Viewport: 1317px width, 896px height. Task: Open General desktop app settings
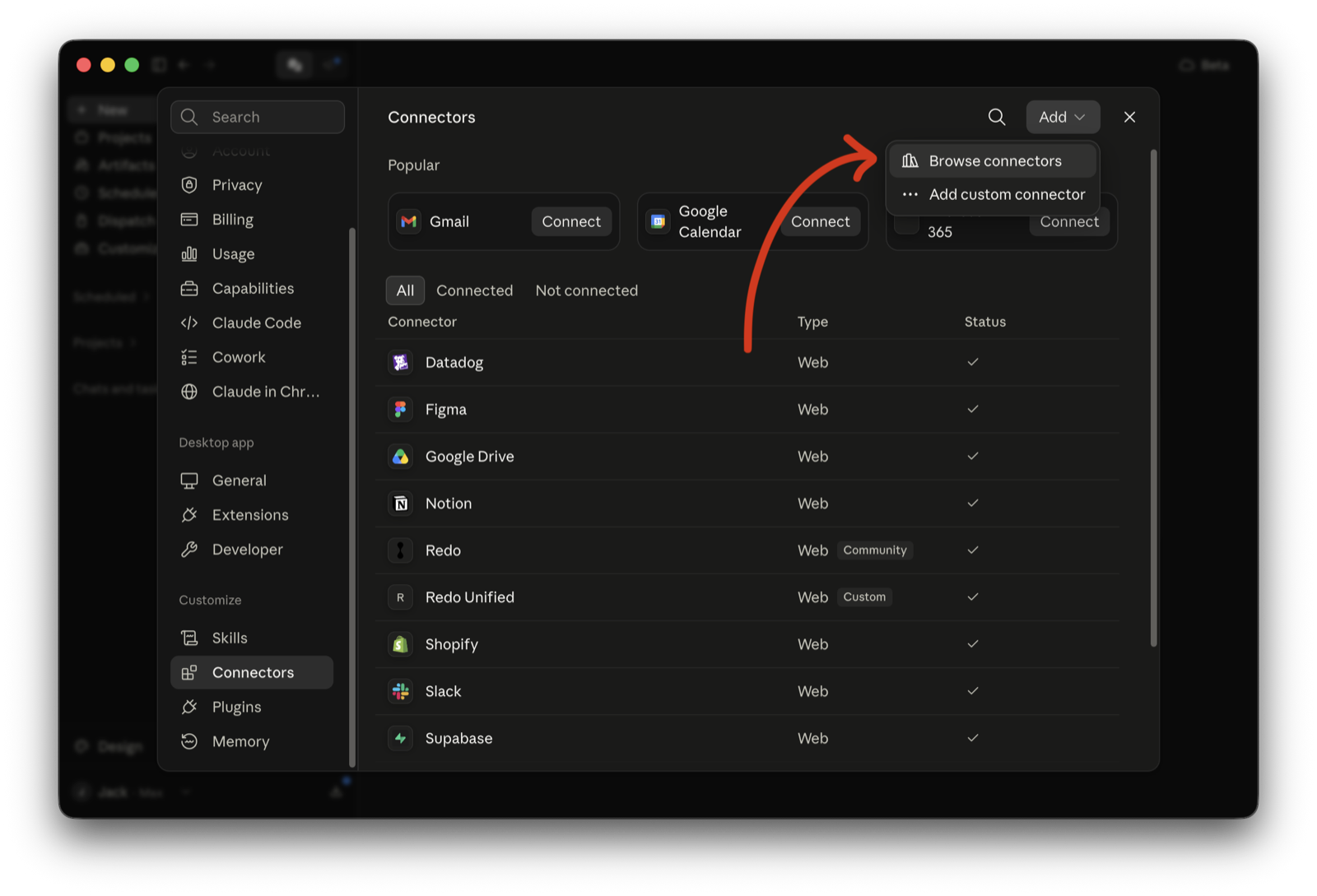(251, 480)
